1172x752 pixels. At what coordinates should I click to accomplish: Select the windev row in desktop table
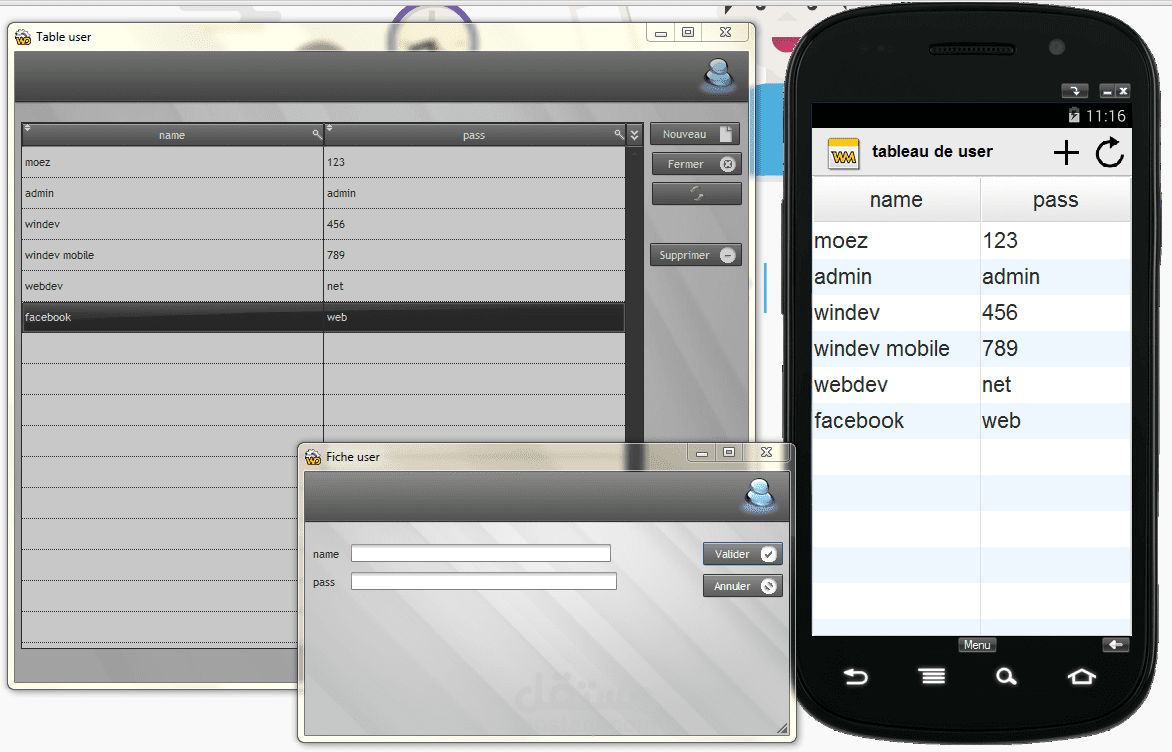323,224
